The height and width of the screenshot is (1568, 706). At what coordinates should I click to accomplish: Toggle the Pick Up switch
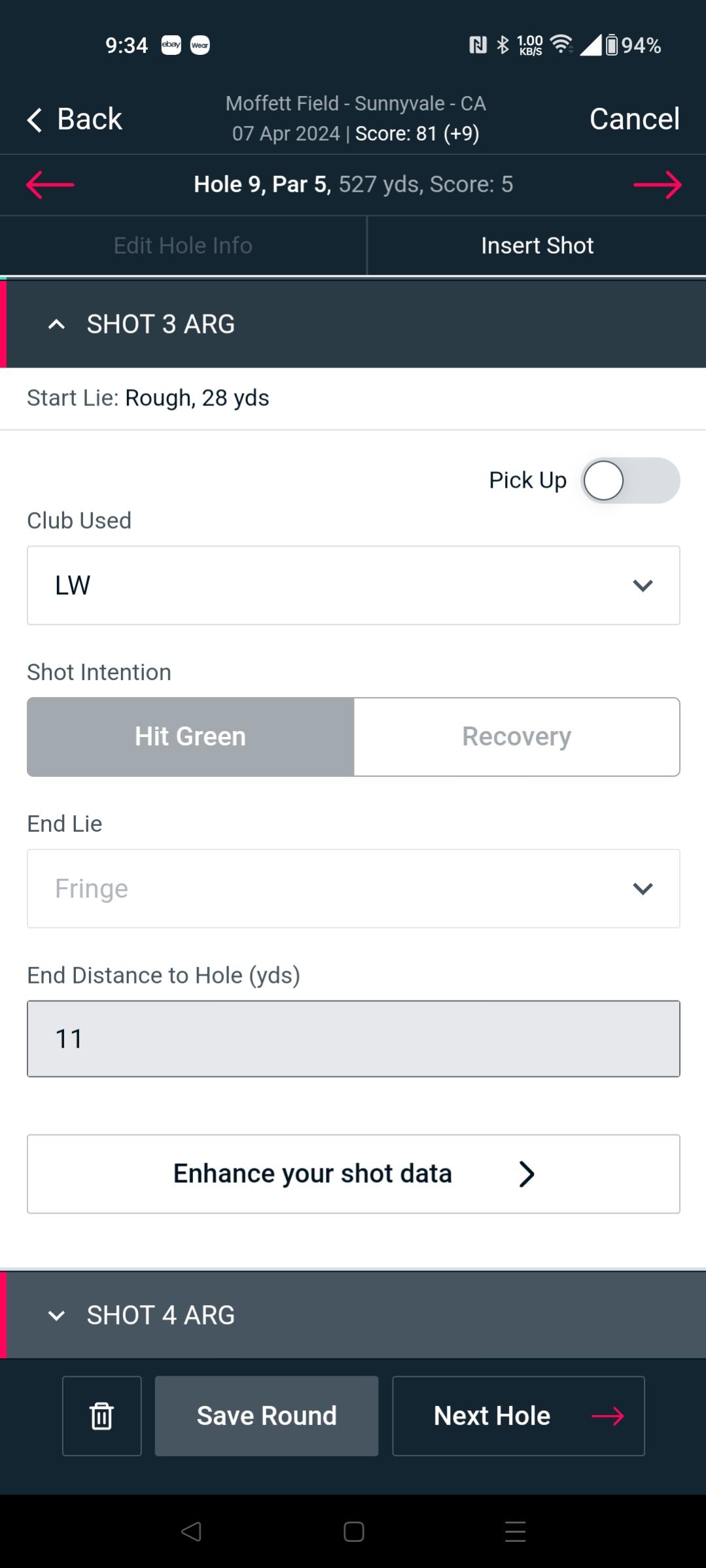click(x=630, y=481)
